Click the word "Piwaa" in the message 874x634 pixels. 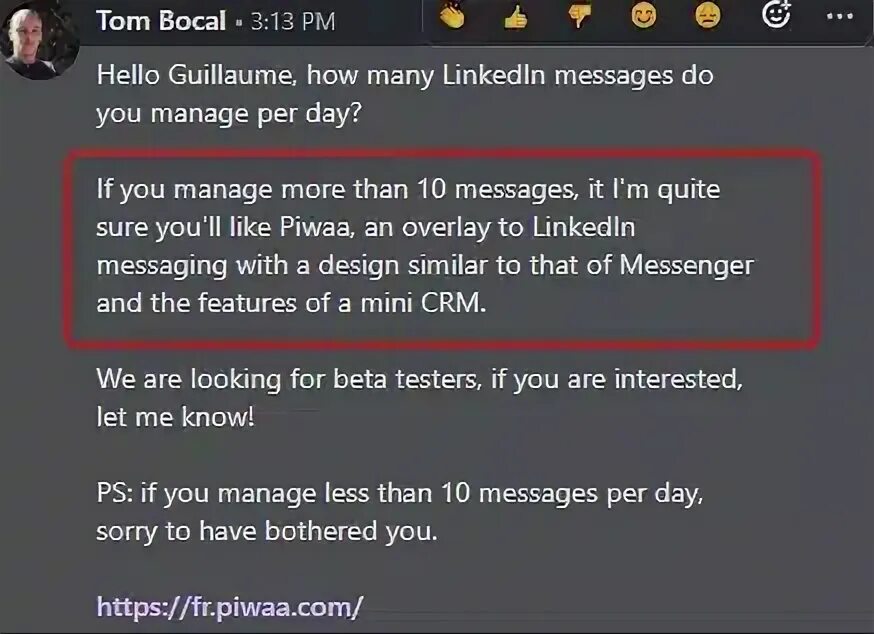pyautogui.click(x=320, y=227)
